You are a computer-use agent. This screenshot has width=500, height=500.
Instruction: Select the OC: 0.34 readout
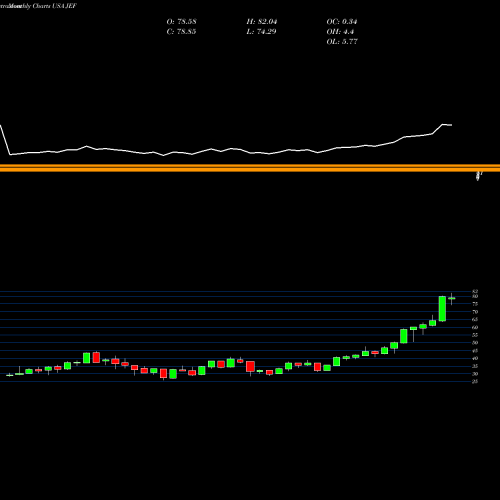pos(342,22)
